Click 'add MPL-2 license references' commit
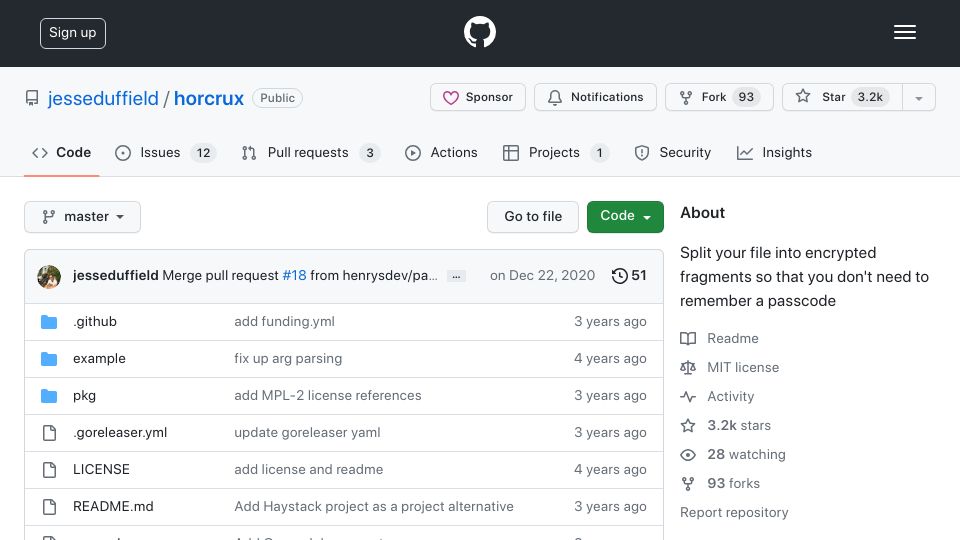 tap(328, 396)
